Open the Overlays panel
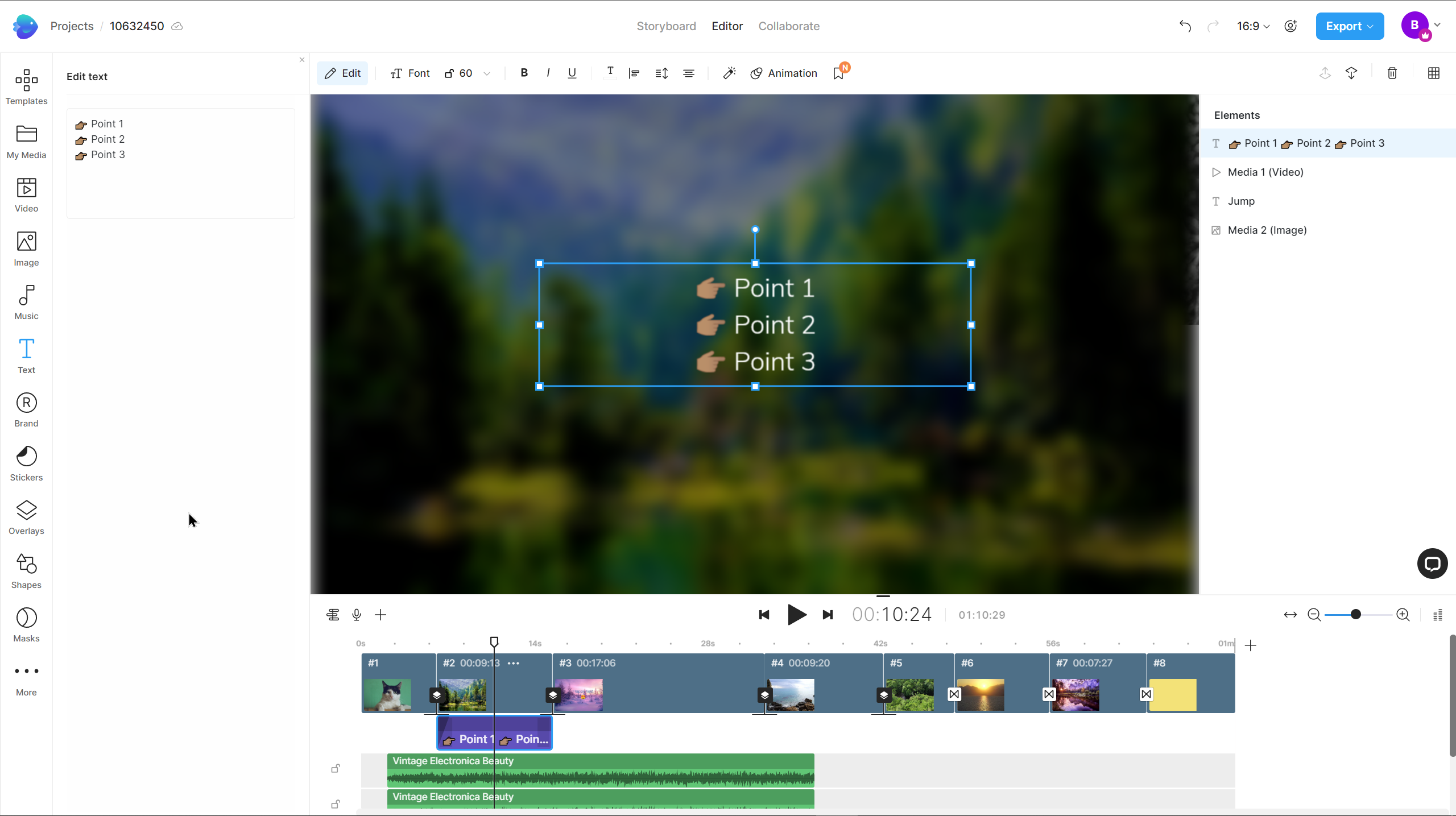This screenshot has width=1456, height=816. click(x=26, y=517)
